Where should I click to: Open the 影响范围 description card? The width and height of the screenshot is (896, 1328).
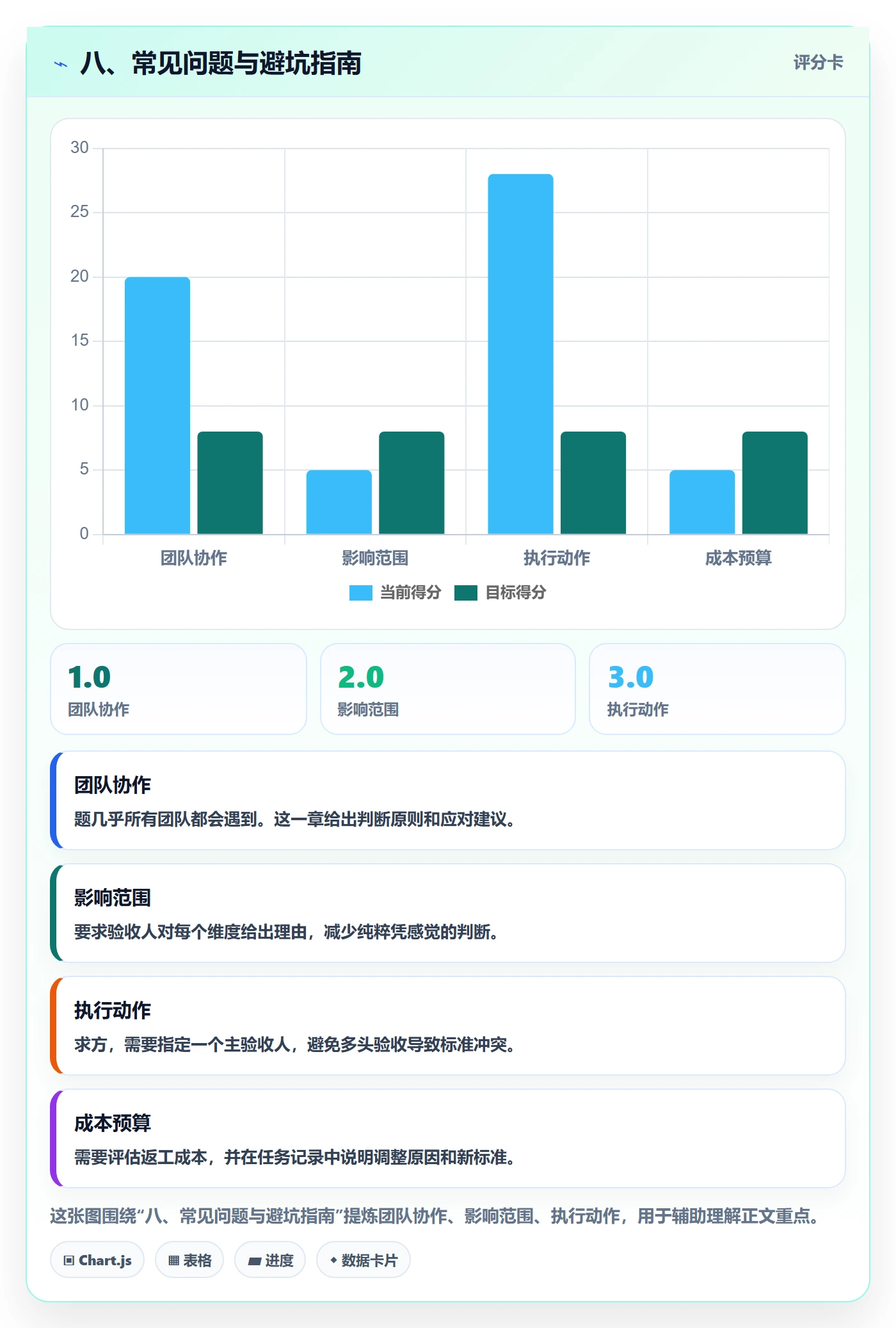(x=448, y=913)
